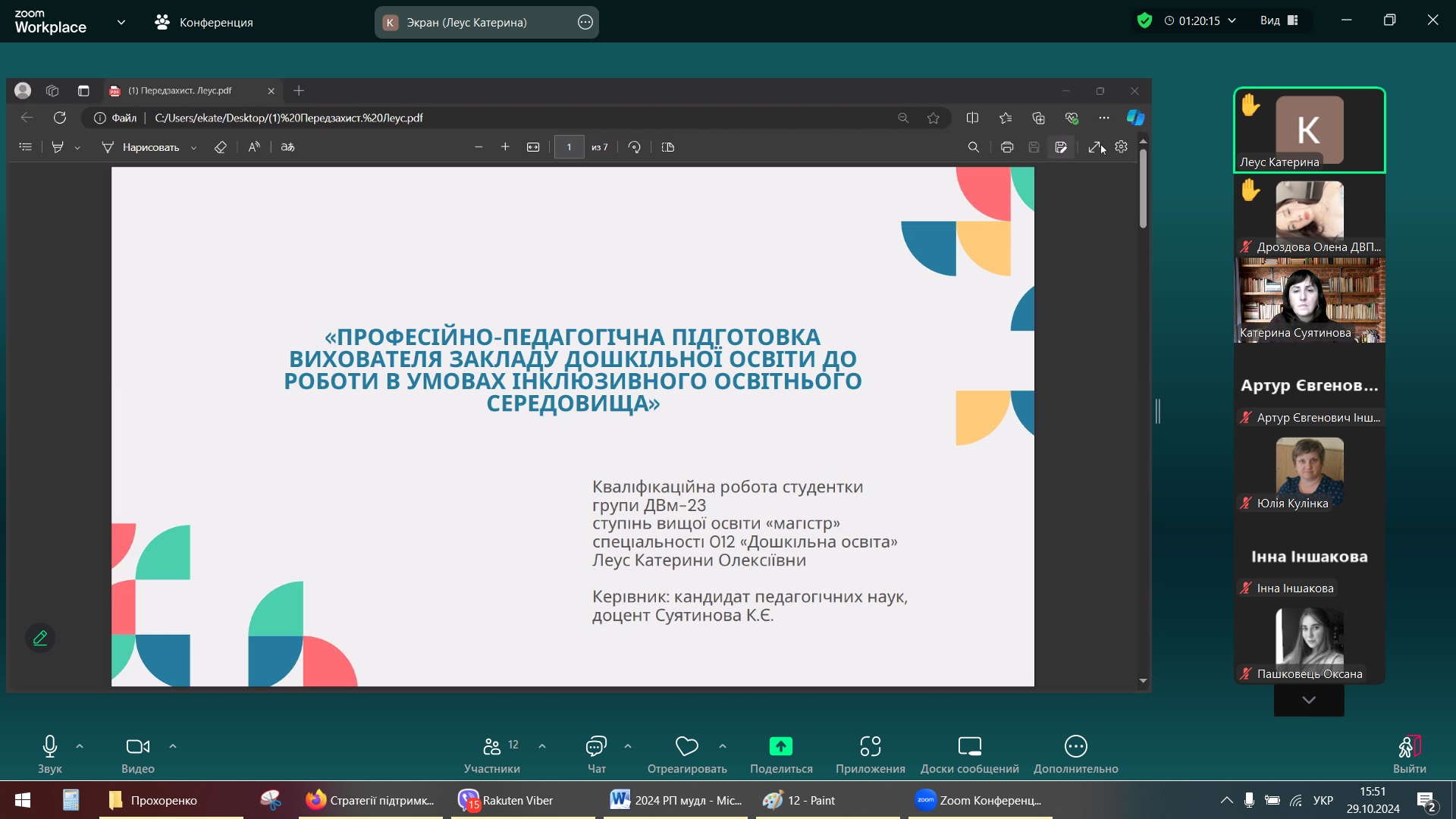Select Дроздова Олена participant tile
1456x819 pixels.
(1310, 215)
